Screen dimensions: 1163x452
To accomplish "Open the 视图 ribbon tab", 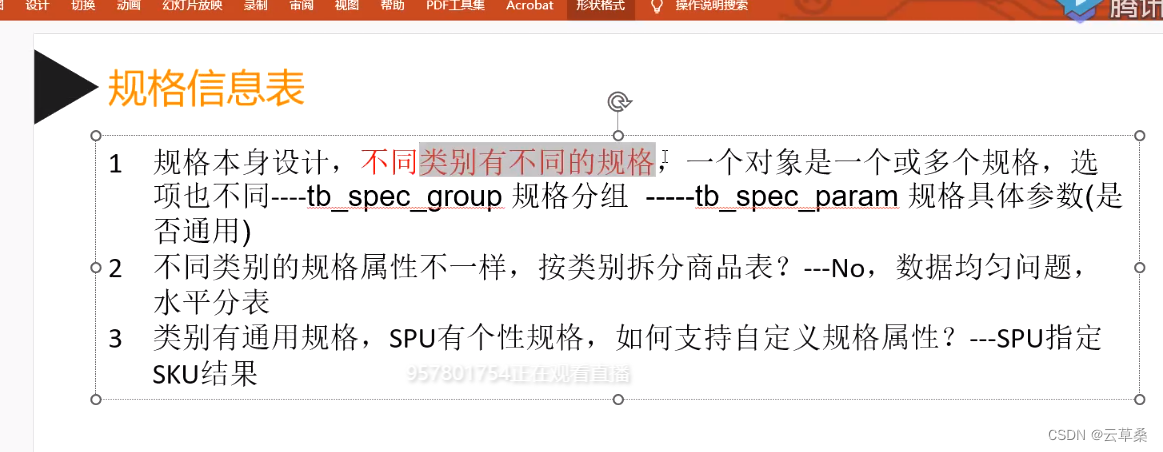I will pos(346,6).
